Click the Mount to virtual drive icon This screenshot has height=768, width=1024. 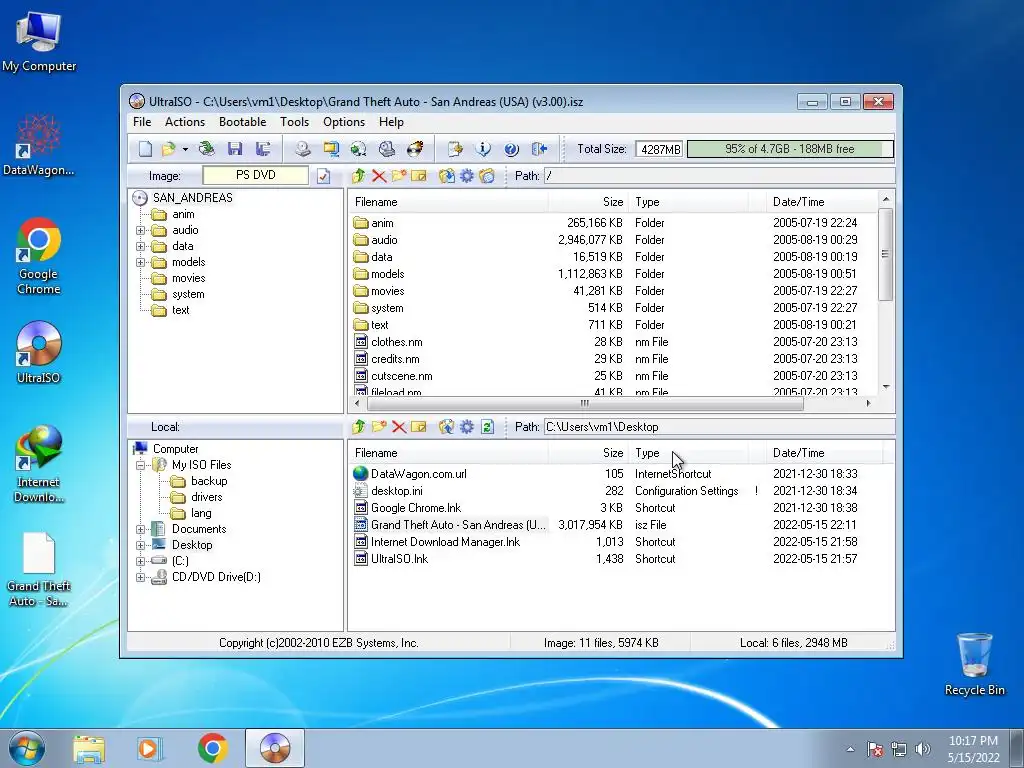pos(387,149)
